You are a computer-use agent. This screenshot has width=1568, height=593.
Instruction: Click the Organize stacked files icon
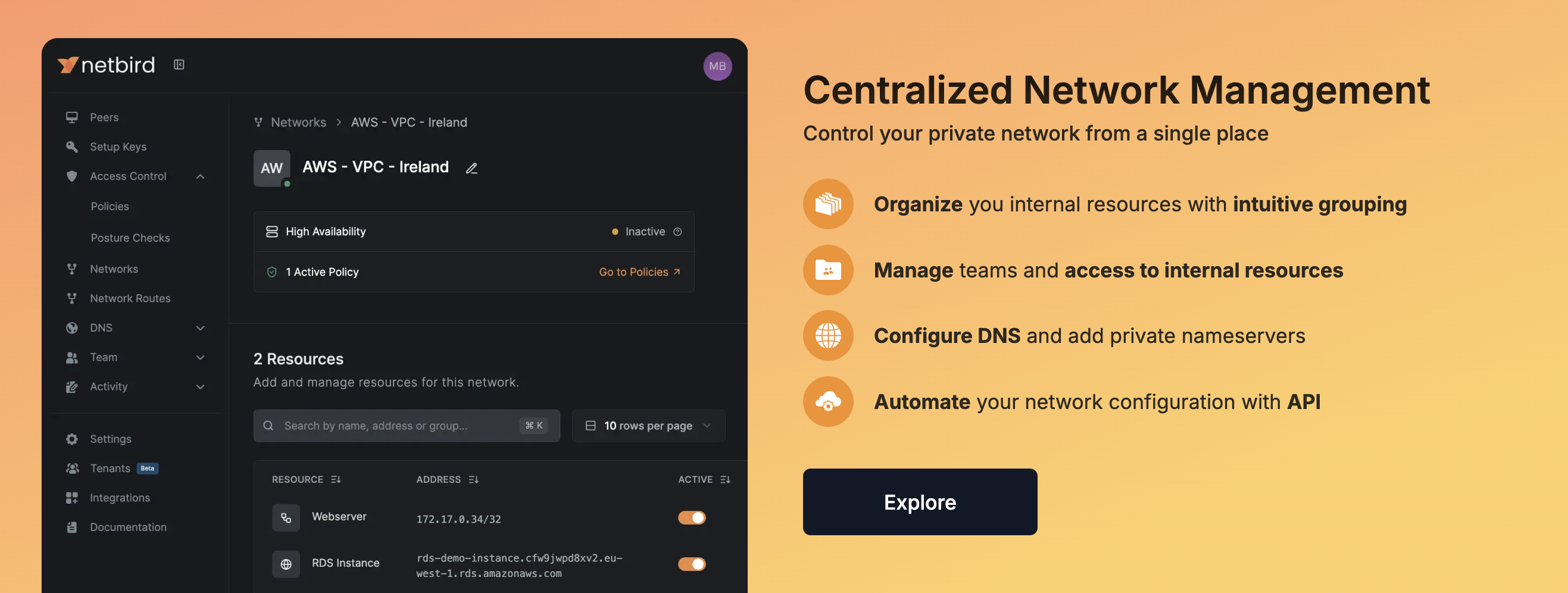pos(828,204)
